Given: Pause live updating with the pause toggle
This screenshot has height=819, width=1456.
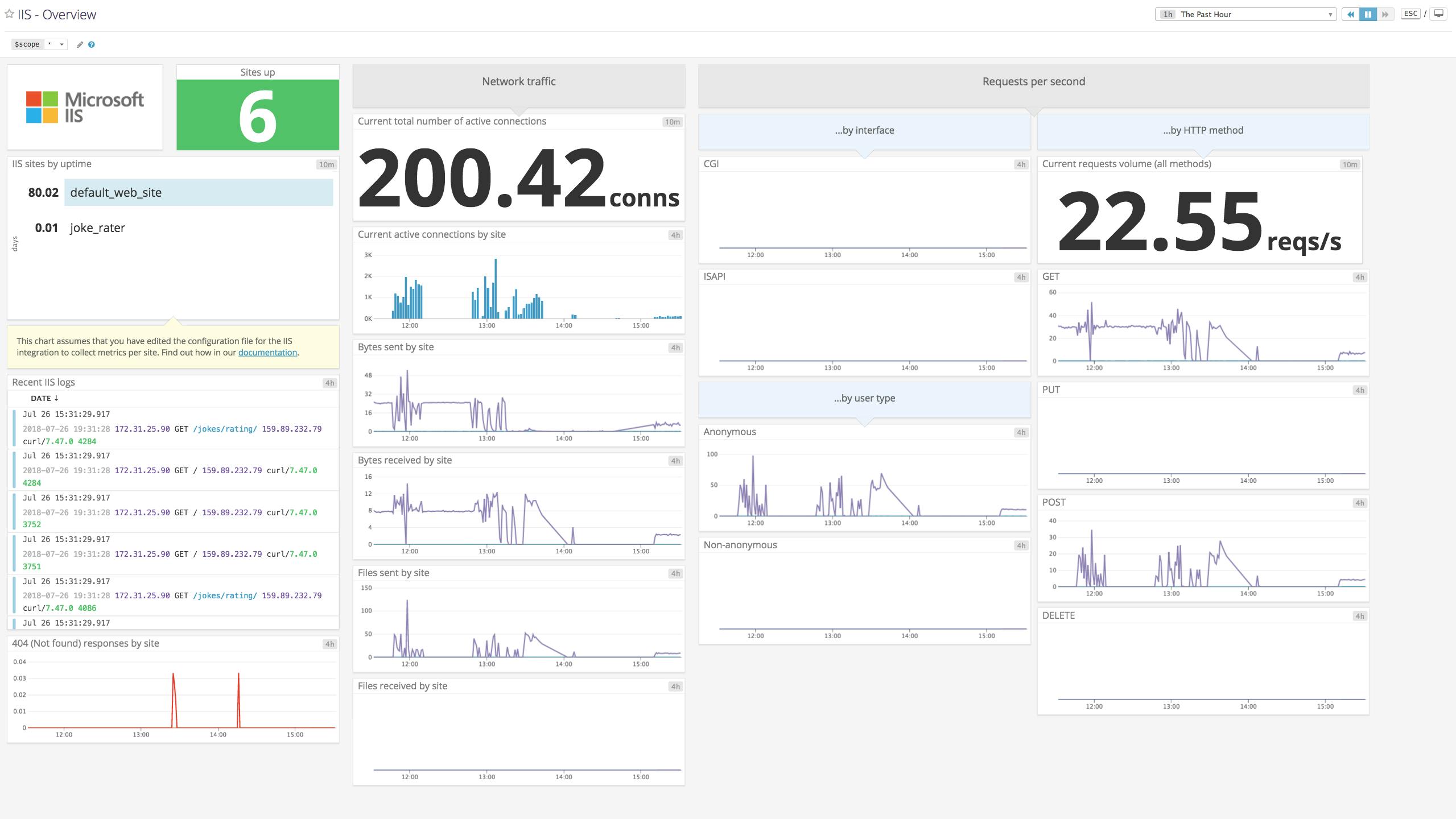Looking at the screenshot, I should [1368, 14].
